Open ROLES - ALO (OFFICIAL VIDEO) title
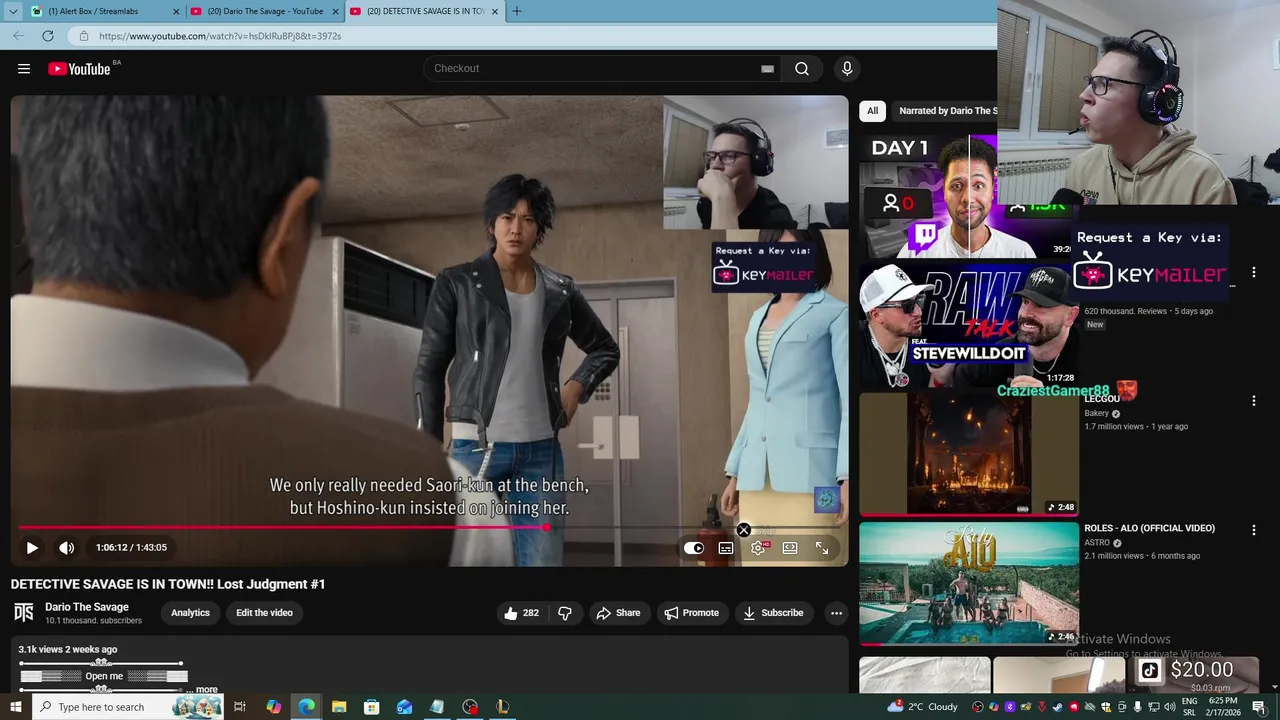 tap(1149, 528)
